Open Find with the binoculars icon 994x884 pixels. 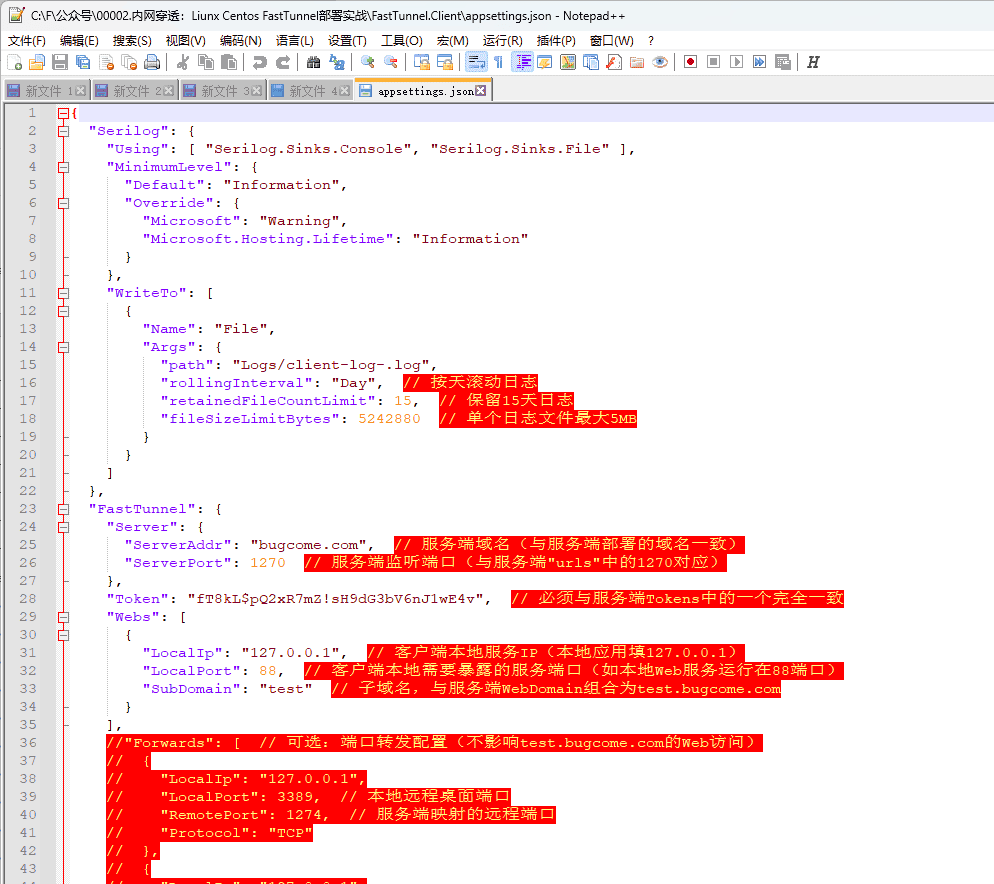tap(314, 62)
